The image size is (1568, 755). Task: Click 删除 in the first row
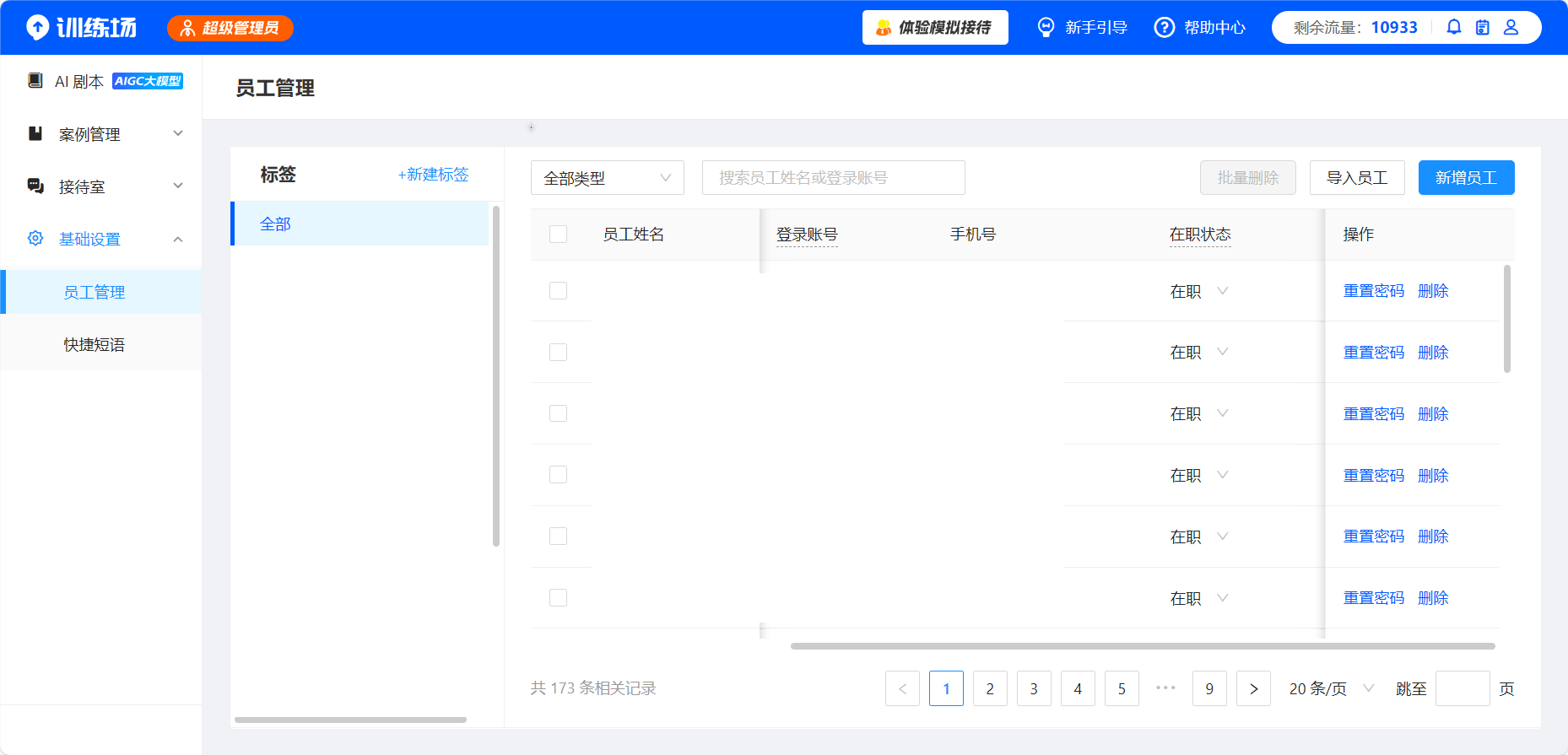[x=1433, y=291]
